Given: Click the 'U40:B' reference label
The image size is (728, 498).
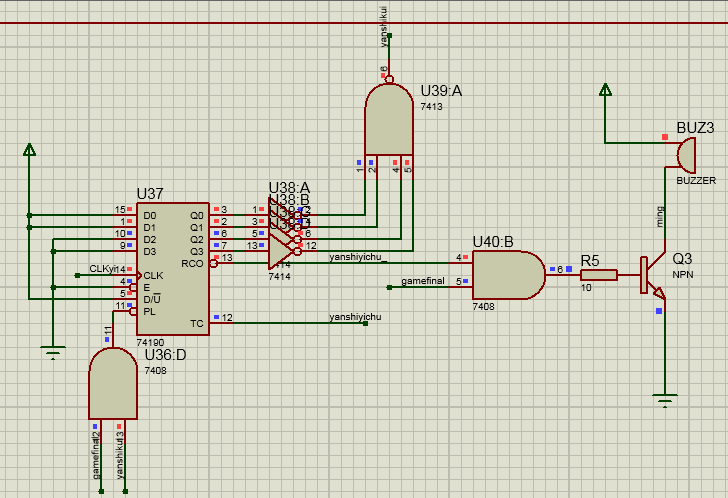Looking at the screenshot, I should tap(493, 242).
